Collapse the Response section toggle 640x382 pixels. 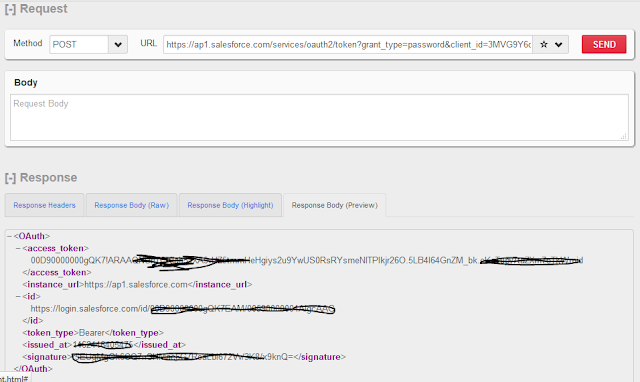tap(10, 178)
